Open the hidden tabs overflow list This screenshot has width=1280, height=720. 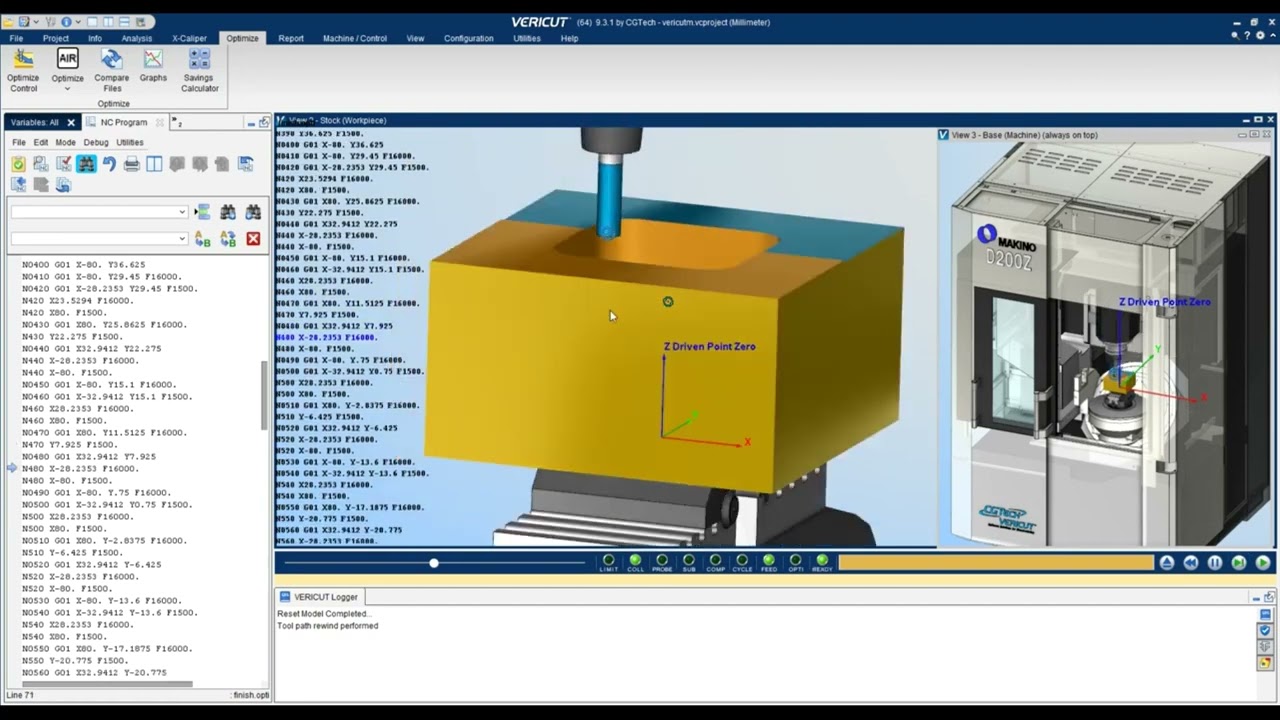(177, 122)
